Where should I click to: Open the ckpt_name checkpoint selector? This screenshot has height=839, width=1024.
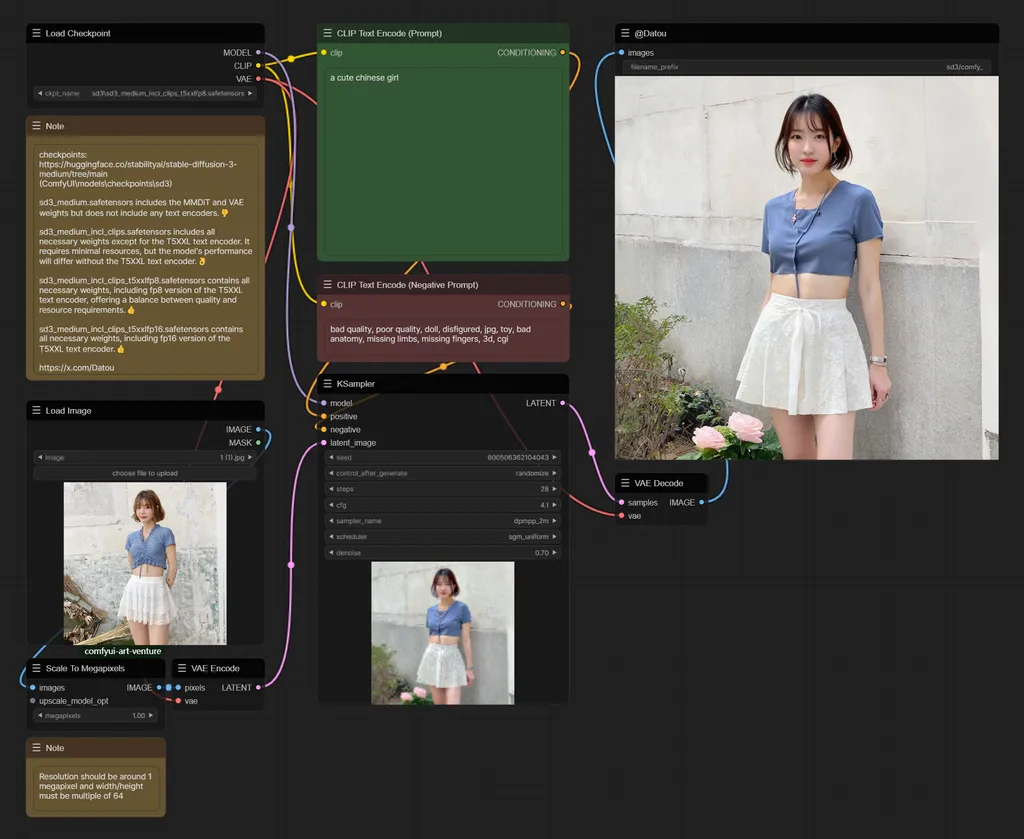point(145,93)
